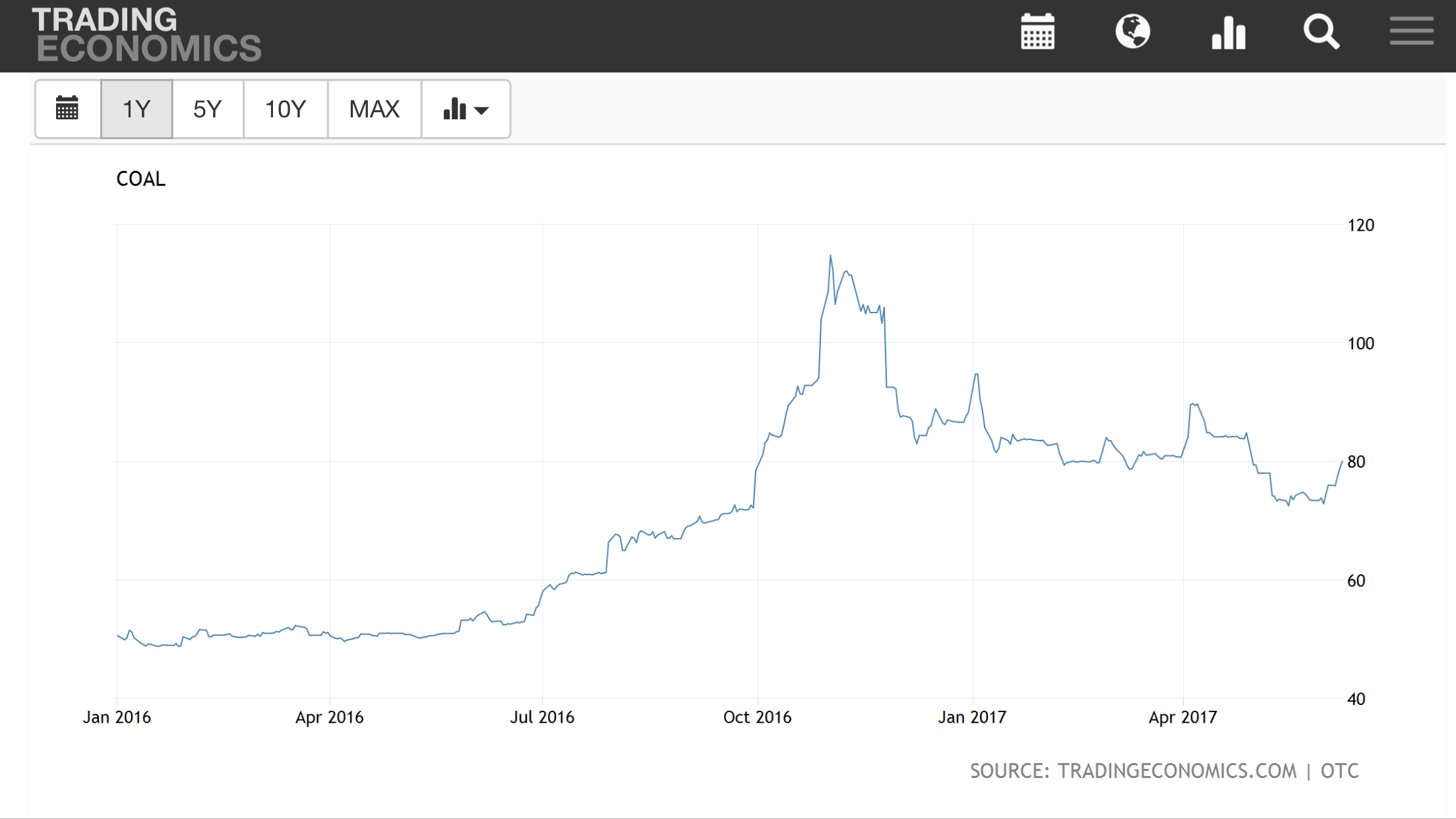Click the TRADINGECONOMICS.COM source text
This screenshot has width=1456, height=819.
pyautogui.click(x=1176, y=771)
